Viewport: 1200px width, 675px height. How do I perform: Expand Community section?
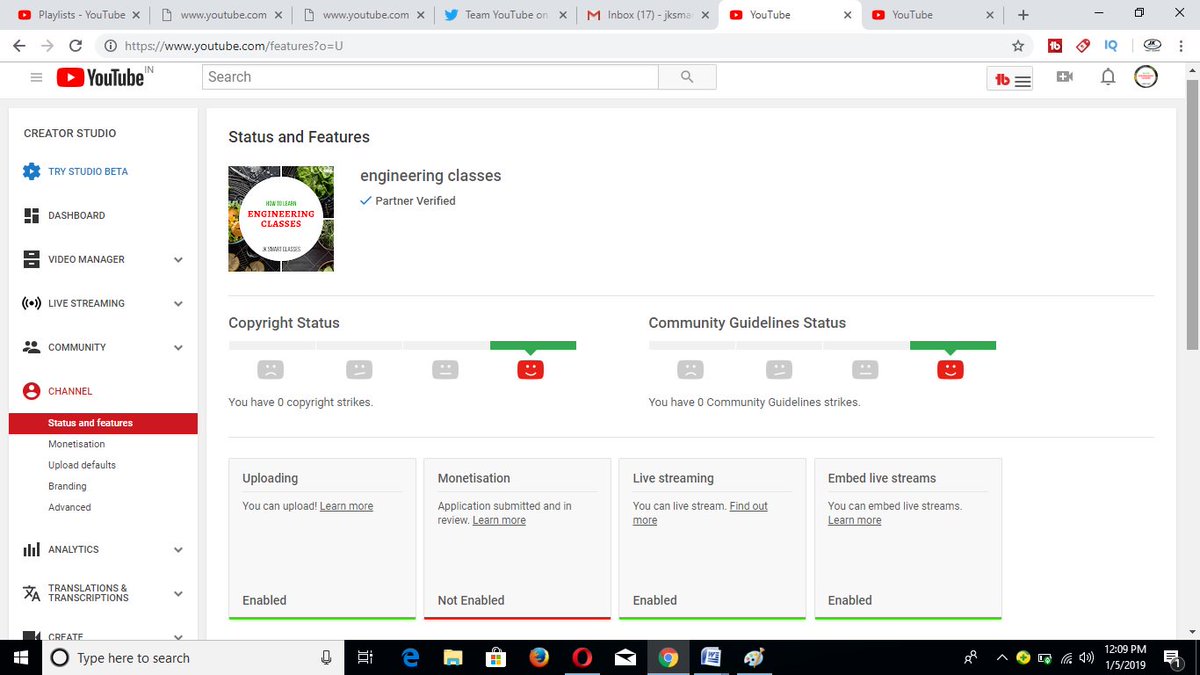coord(178,348)
